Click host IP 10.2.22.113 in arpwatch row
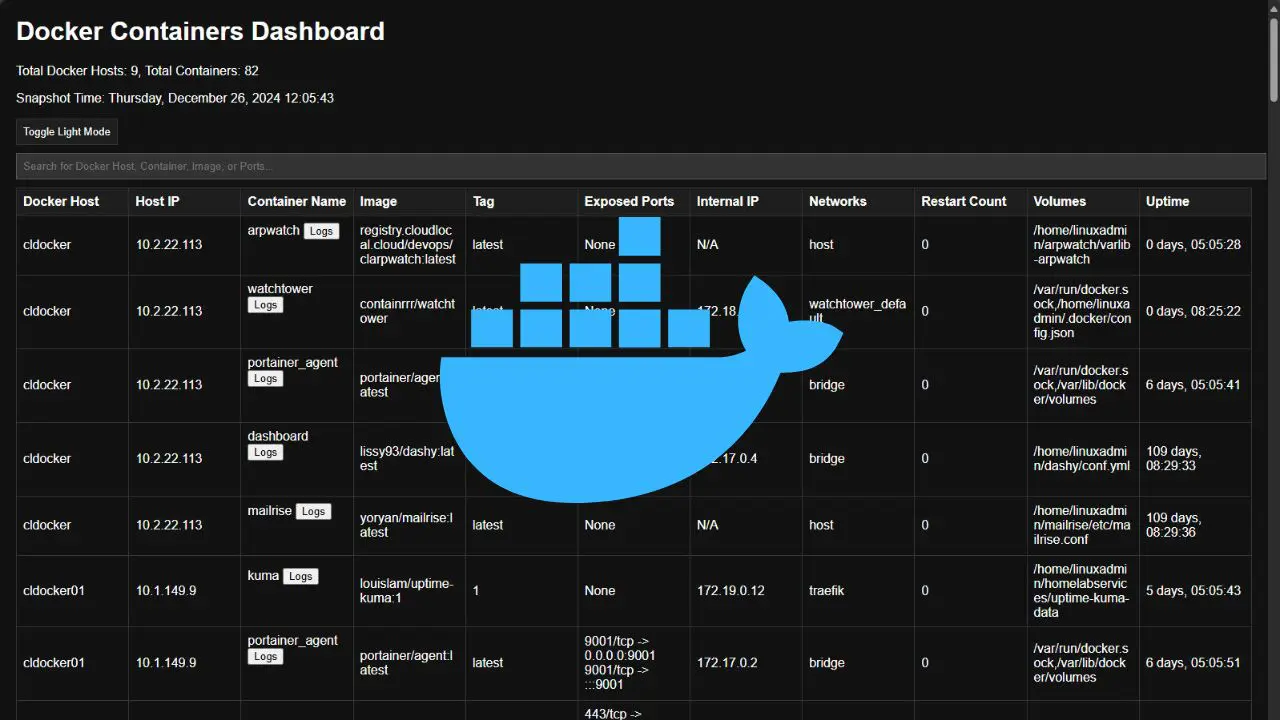 tap(169, 245)
